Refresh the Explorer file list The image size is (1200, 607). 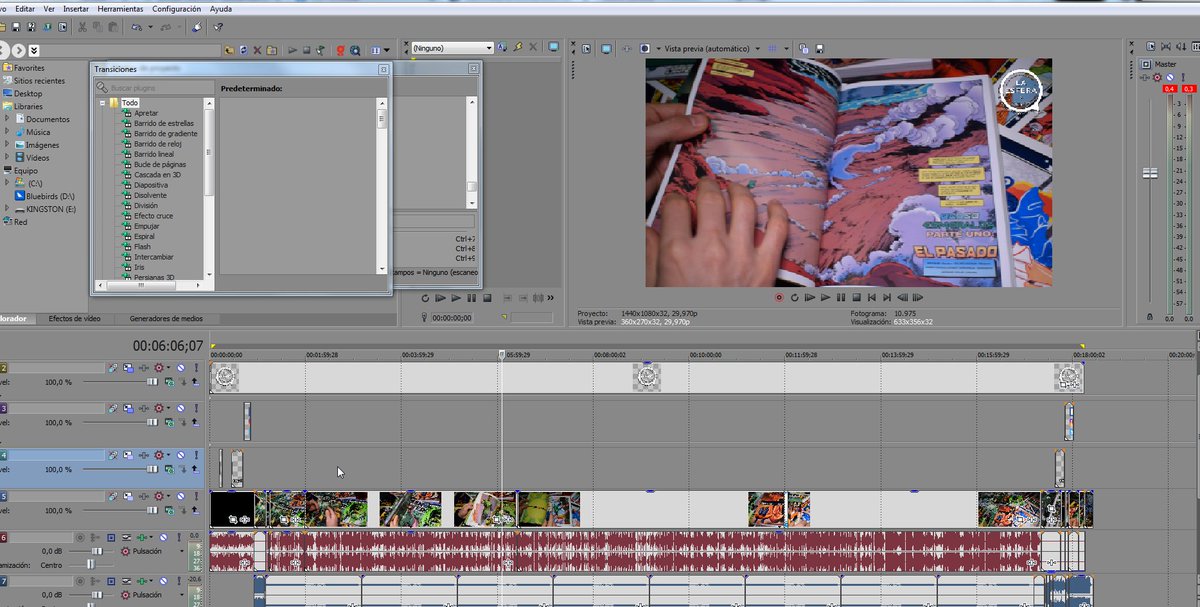(x=243, y=50)
